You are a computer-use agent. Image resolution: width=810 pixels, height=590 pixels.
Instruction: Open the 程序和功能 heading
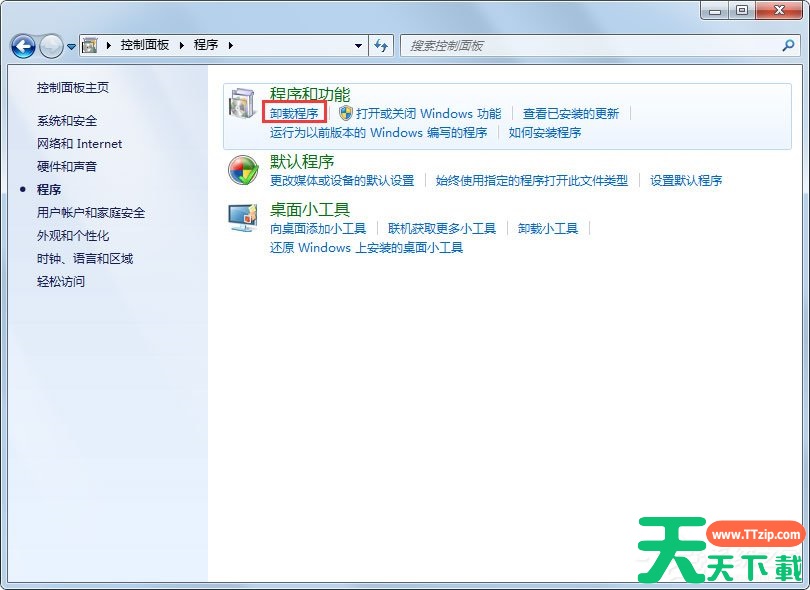(310, 95)
